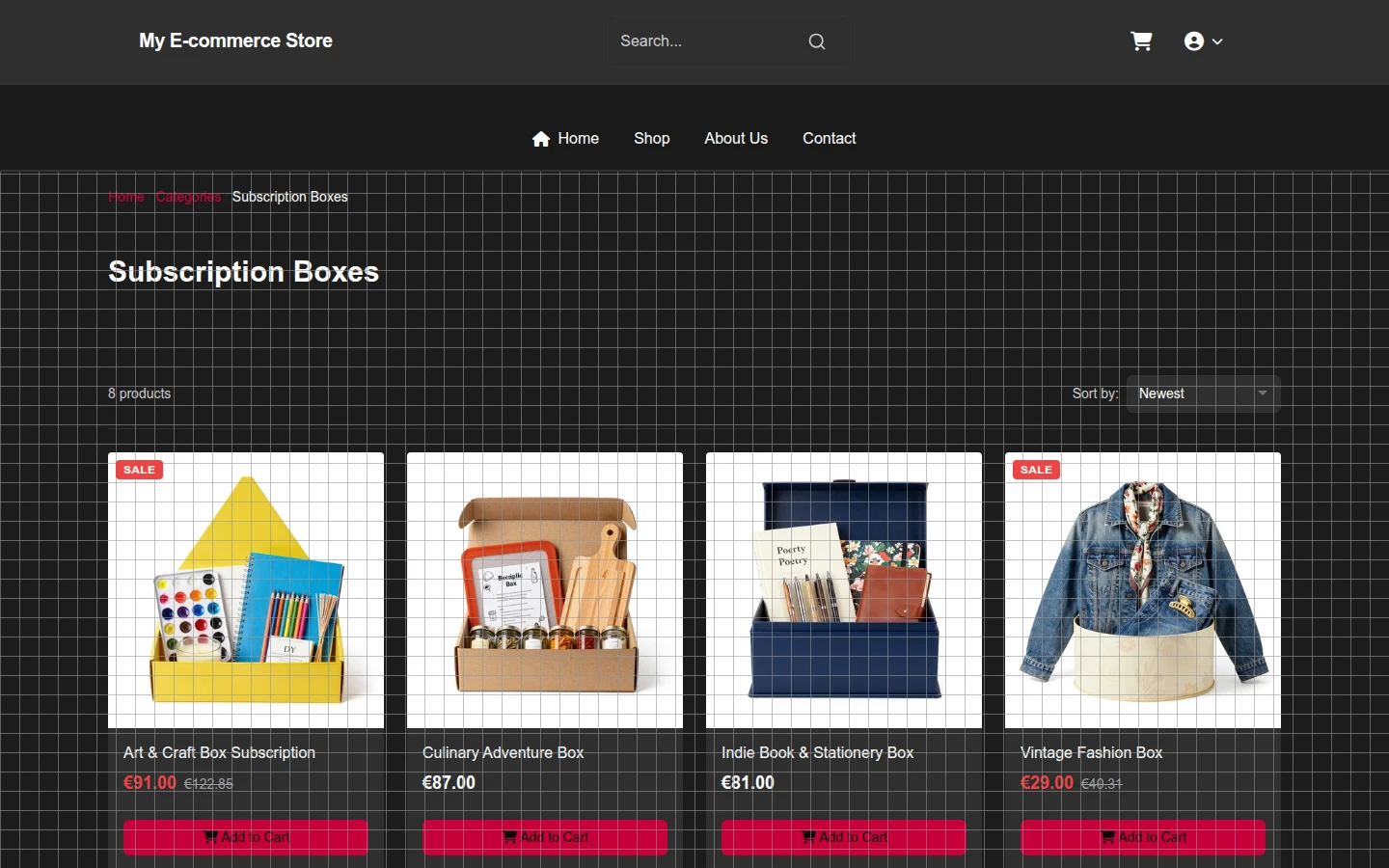Open the user account menu icon
The width and height of the screenshot is (1389, 868).
pos(1194,41)
